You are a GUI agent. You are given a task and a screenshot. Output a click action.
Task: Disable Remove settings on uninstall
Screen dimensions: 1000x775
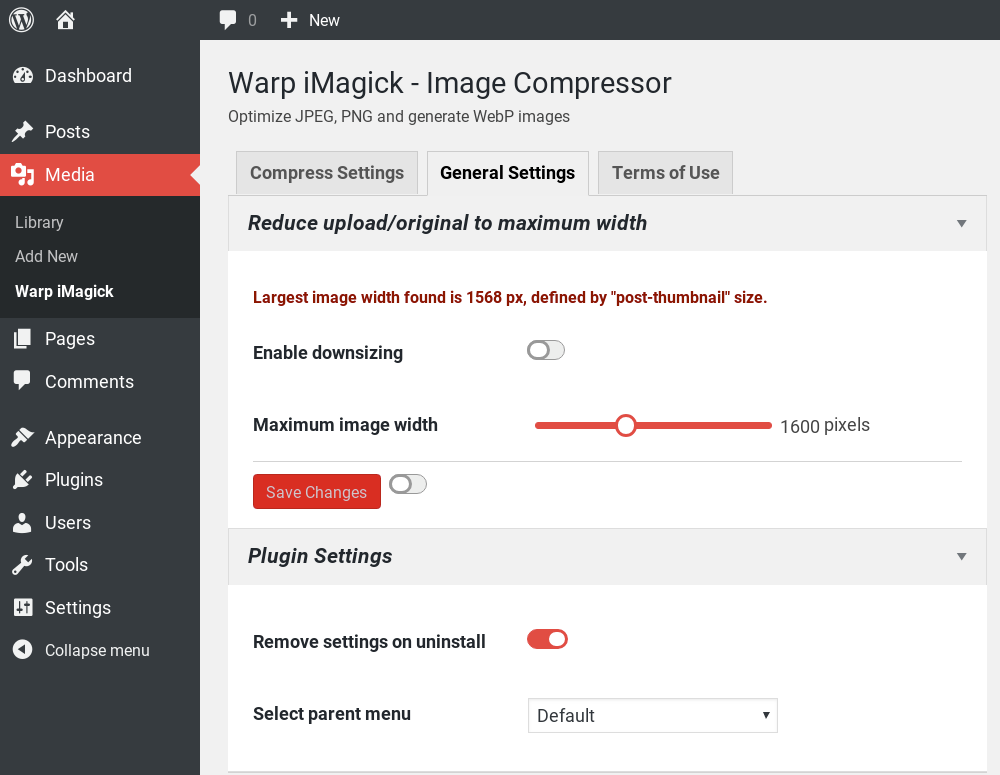[x=547, y=639]
